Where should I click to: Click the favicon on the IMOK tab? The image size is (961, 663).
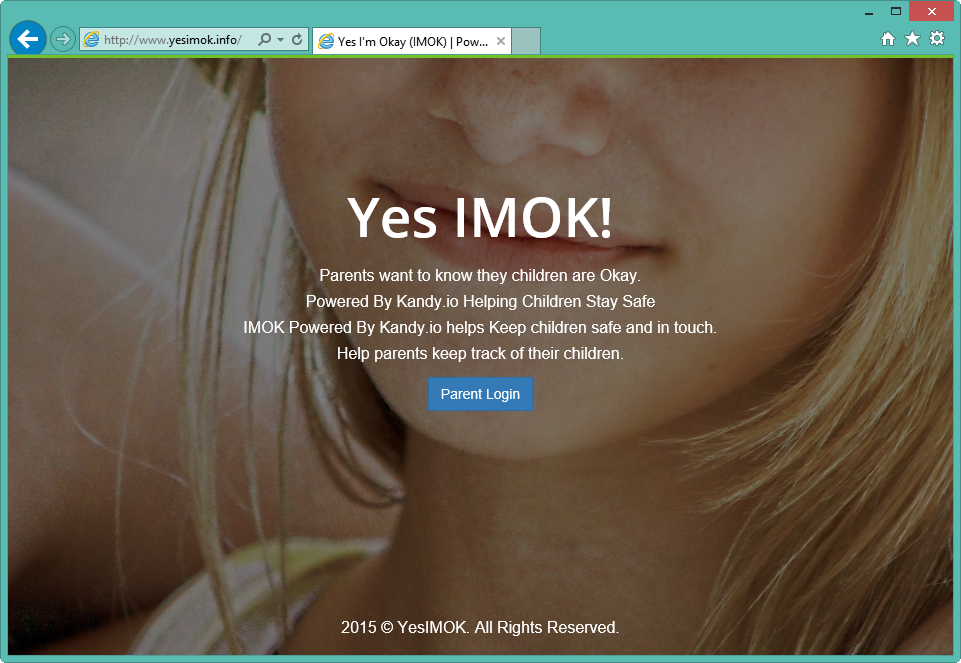point(327,41)
